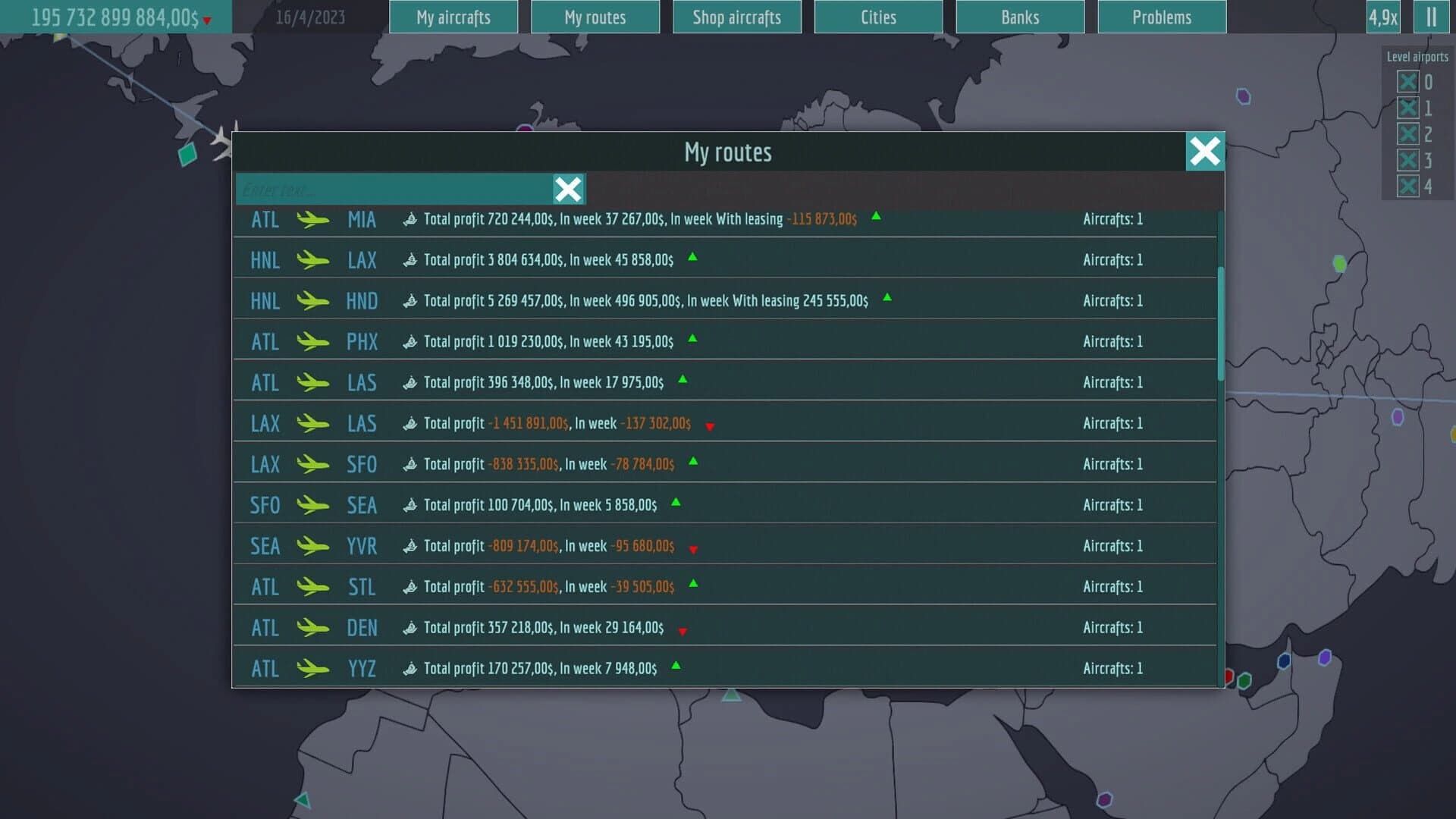Open the Shop aircrafts screen
Image resolution: width=1456 pixels, height=819 pixels.
[x=737, y=17]
